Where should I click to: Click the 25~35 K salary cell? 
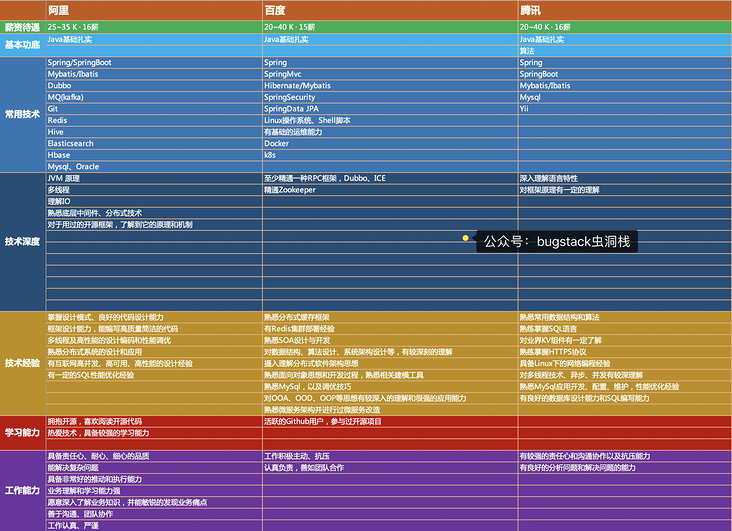pos(154,27)
